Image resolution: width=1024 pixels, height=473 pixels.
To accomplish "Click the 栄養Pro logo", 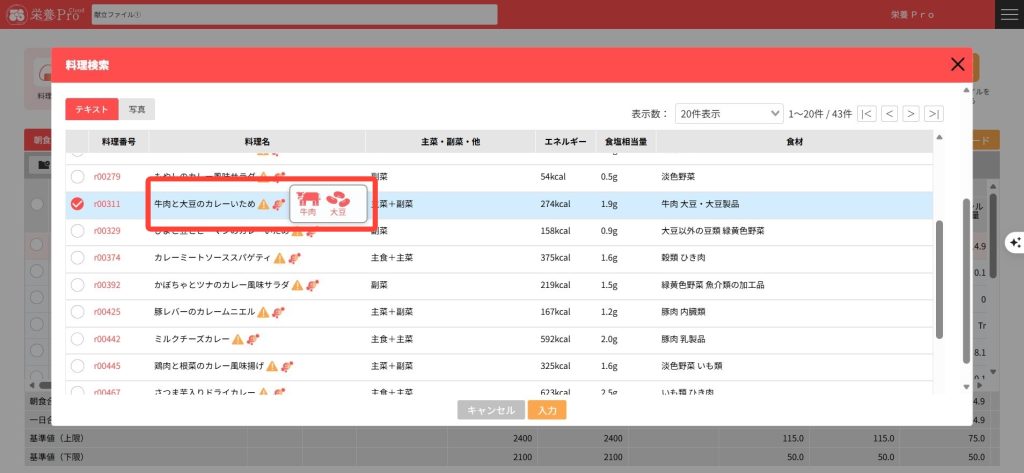I will pyautogui.click(x=43, y=15).
